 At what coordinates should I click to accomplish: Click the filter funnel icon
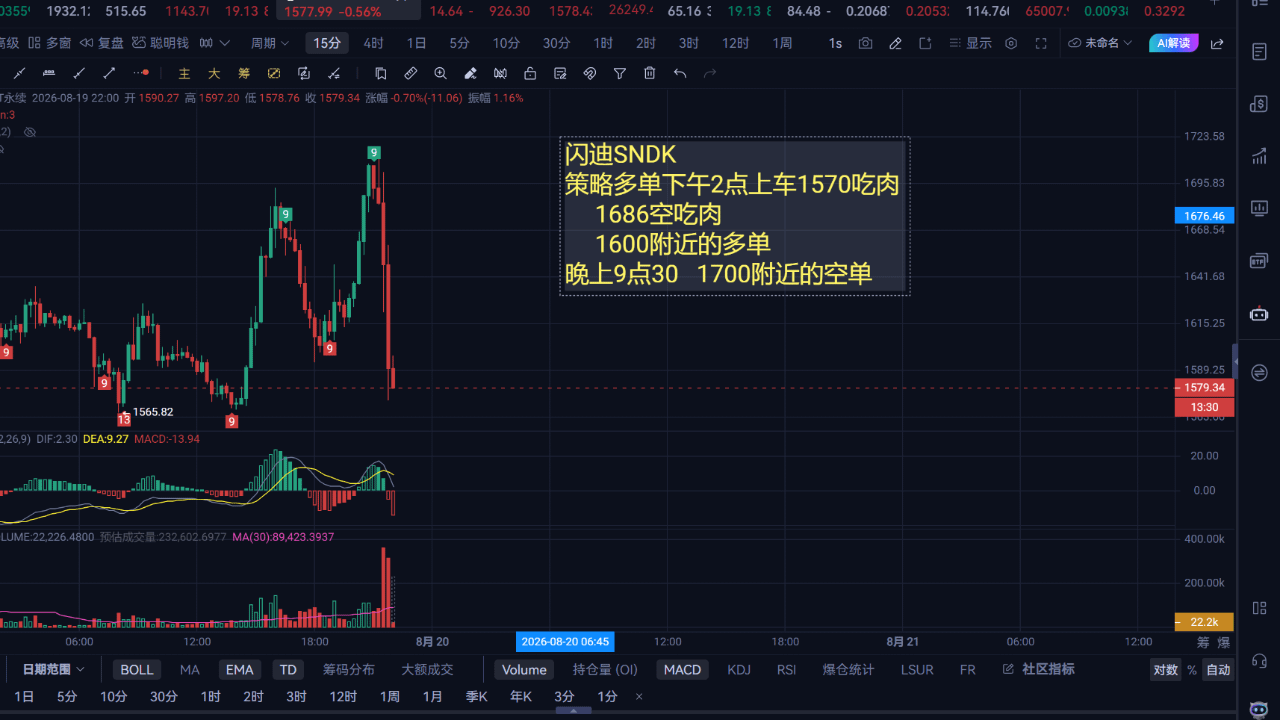(x=620, y=73)
